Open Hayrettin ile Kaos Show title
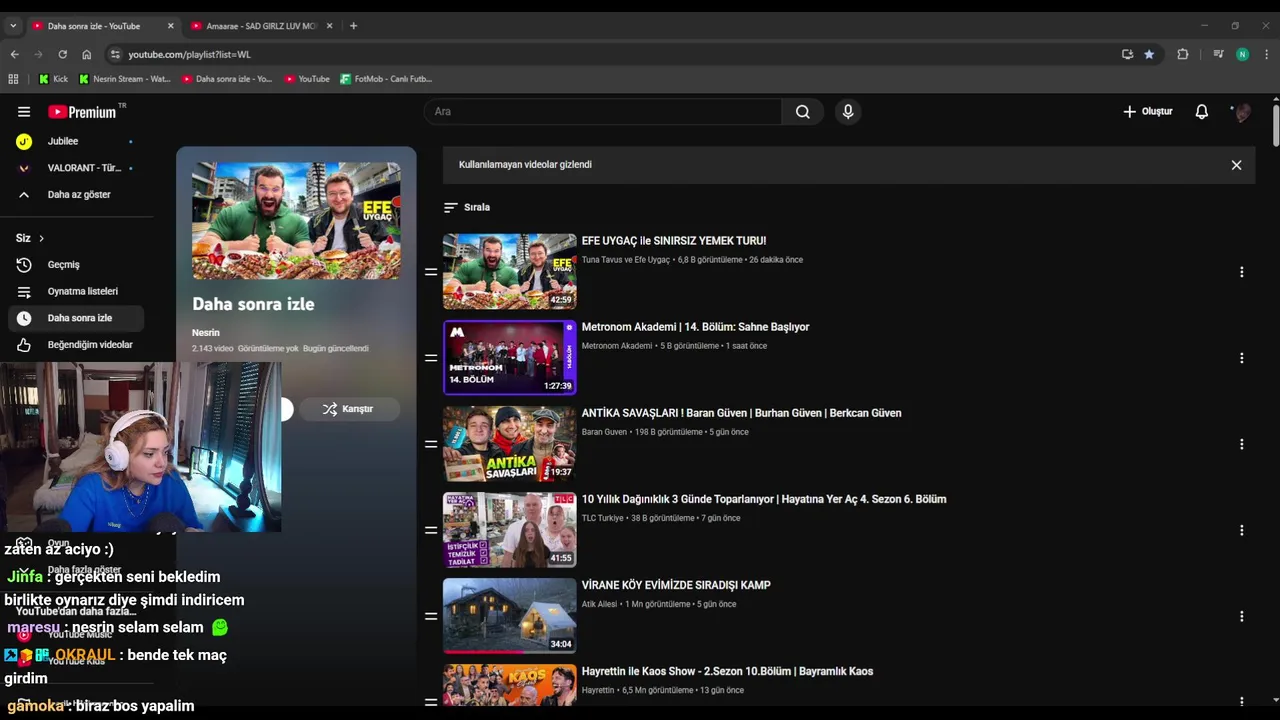The height and width of the screenshot is (720, 1280). click(727, 671)
